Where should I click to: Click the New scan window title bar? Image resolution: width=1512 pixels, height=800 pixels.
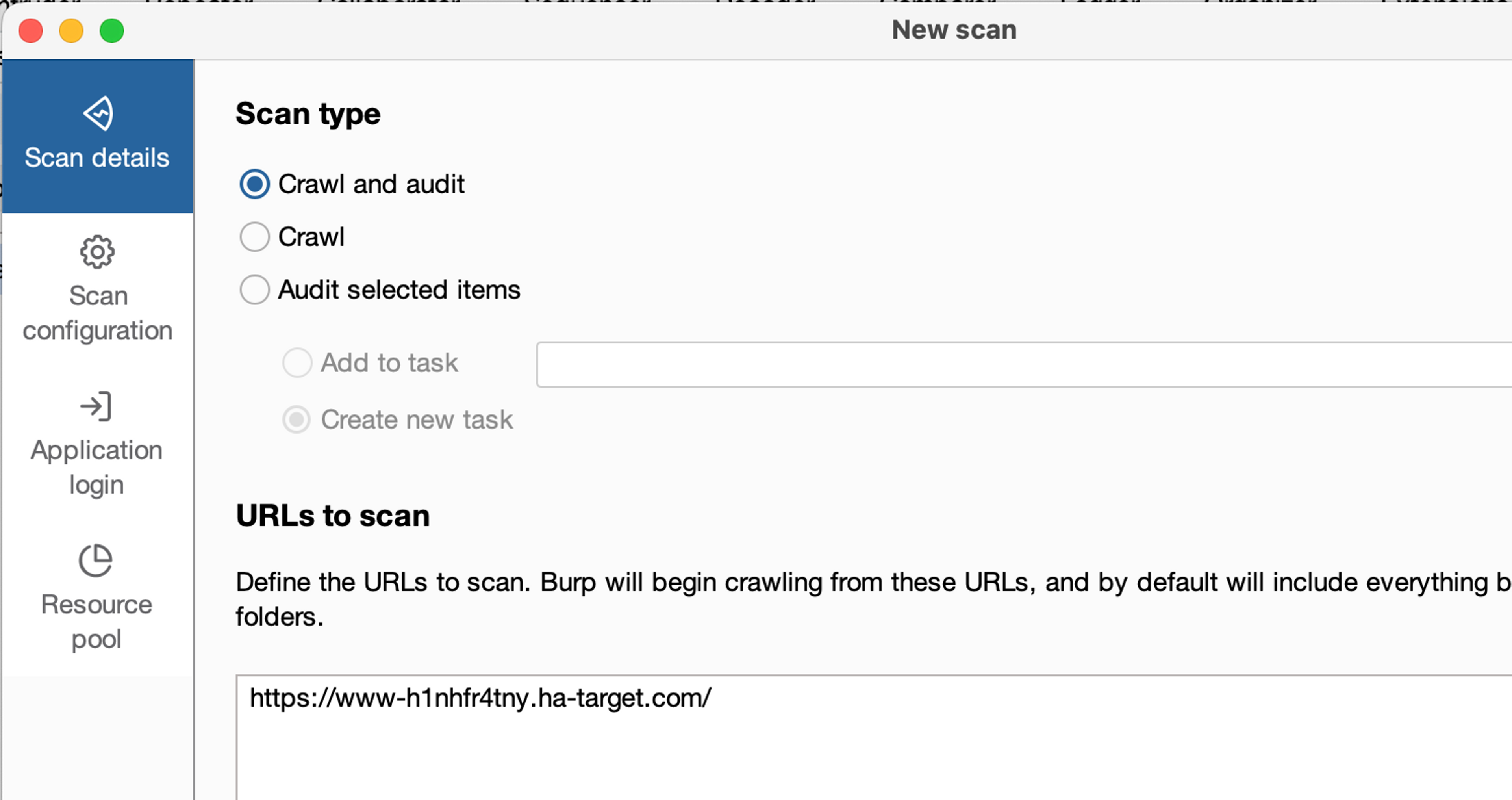tap(954, 30)
